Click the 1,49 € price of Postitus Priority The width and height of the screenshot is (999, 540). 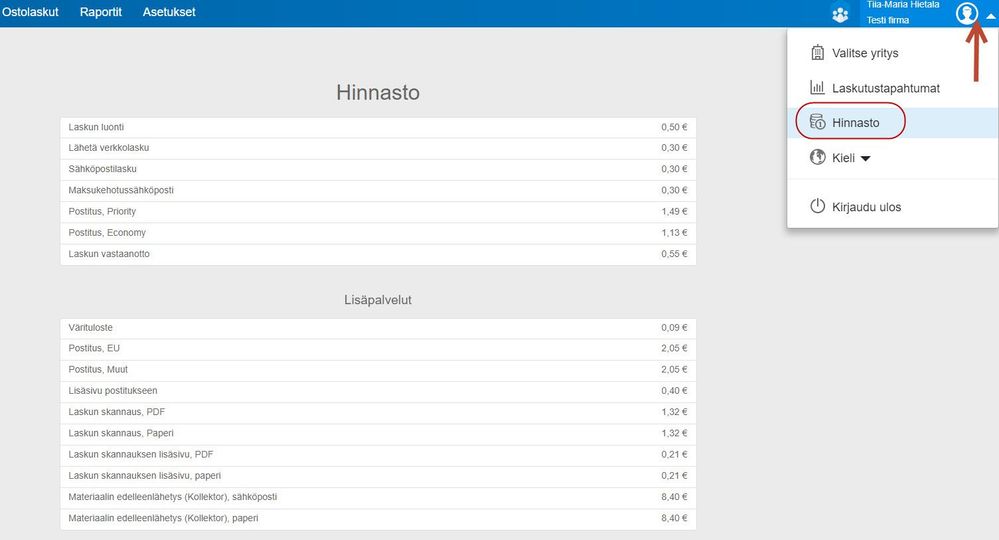(674, 211)
